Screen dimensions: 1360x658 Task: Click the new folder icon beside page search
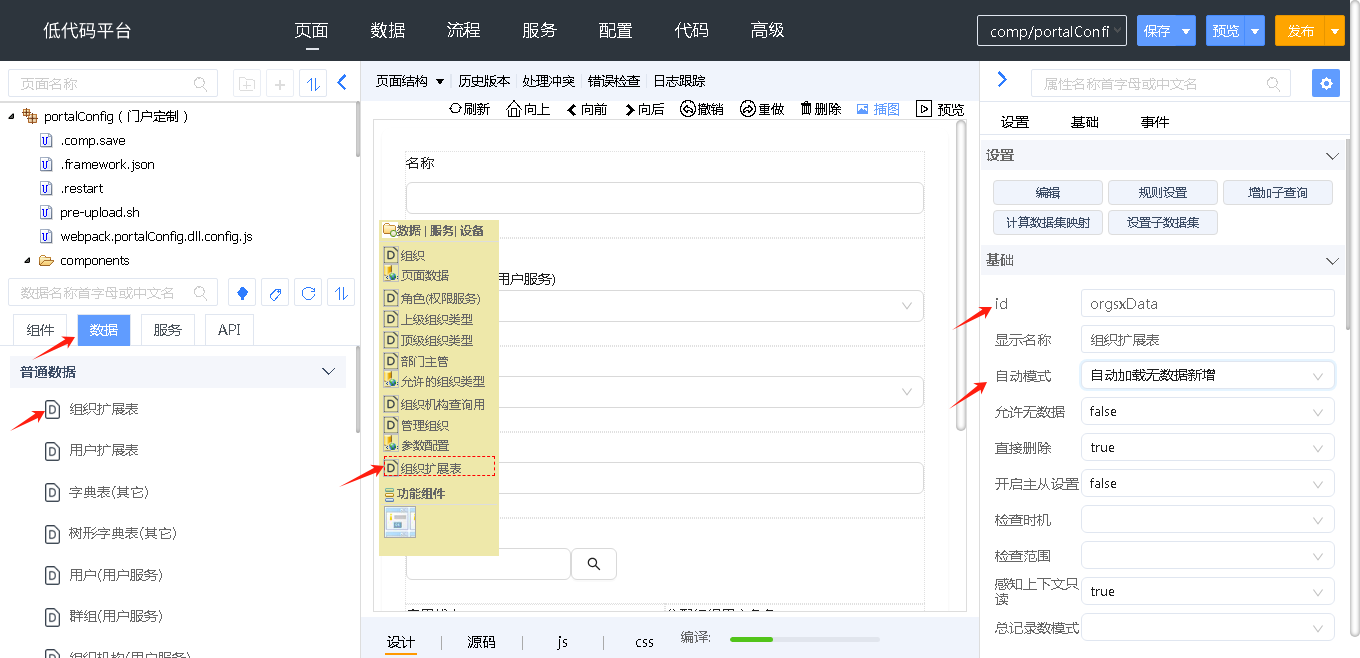coord(247,84)
